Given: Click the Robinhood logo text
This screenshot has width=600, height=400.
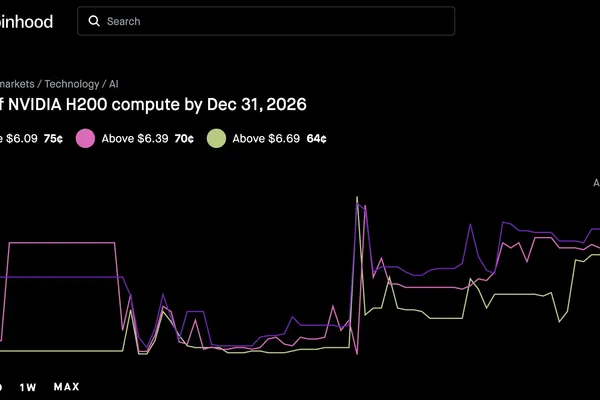Looking at the screenshot, I should 26,22.
